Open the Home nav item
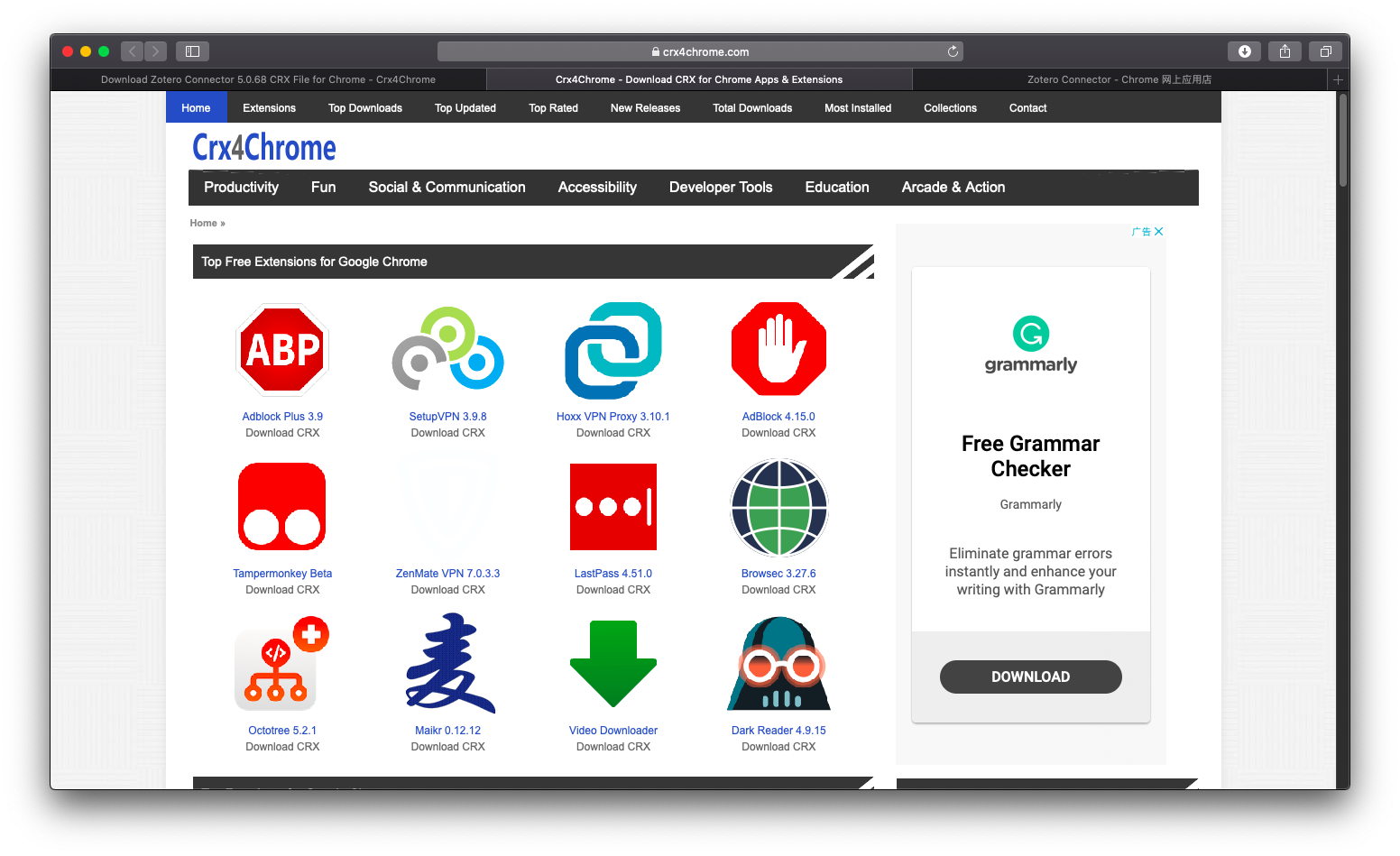 click(x=196, y=107)
